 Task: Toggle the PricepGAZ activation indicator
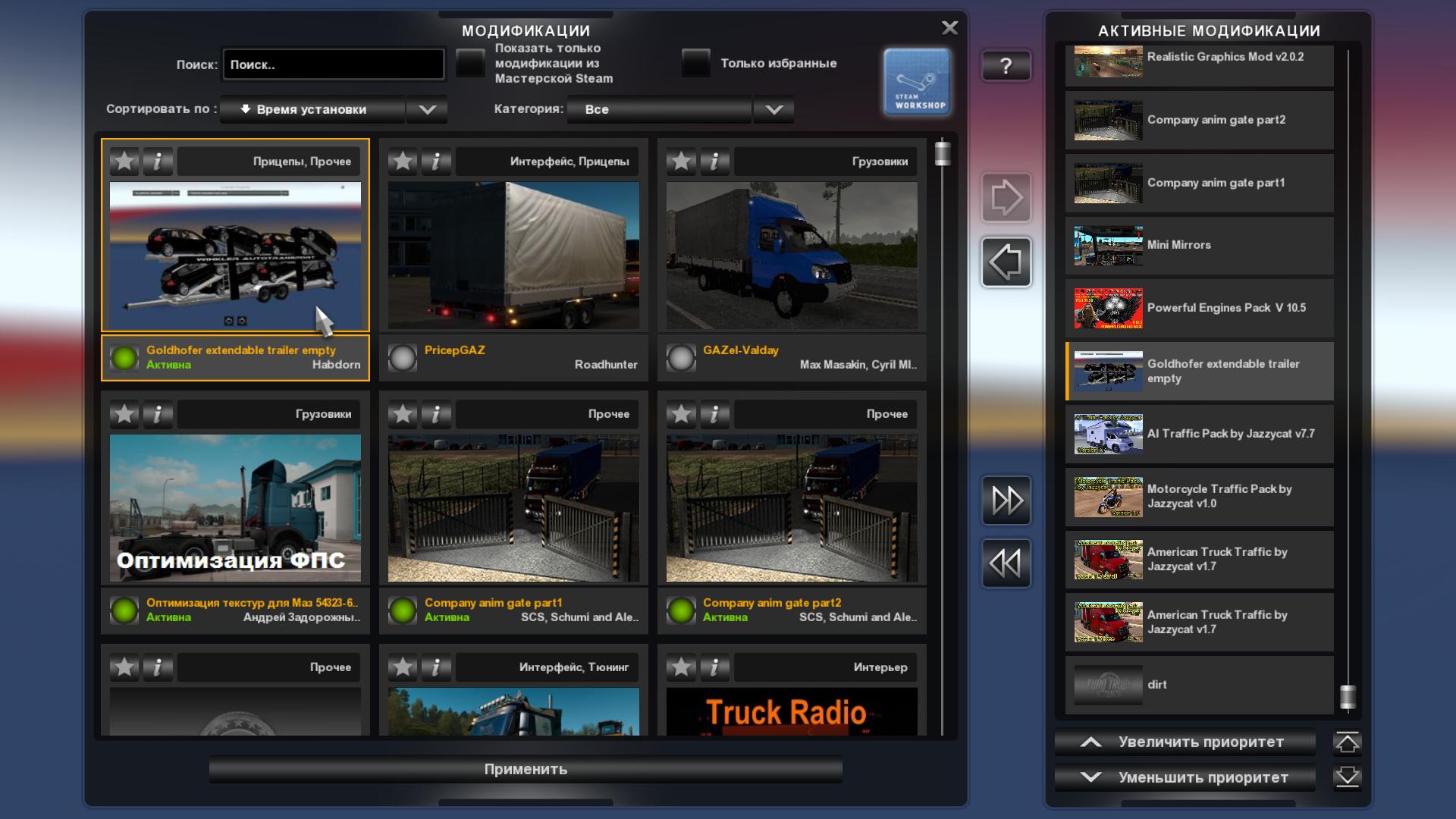(x=403, y=358)
